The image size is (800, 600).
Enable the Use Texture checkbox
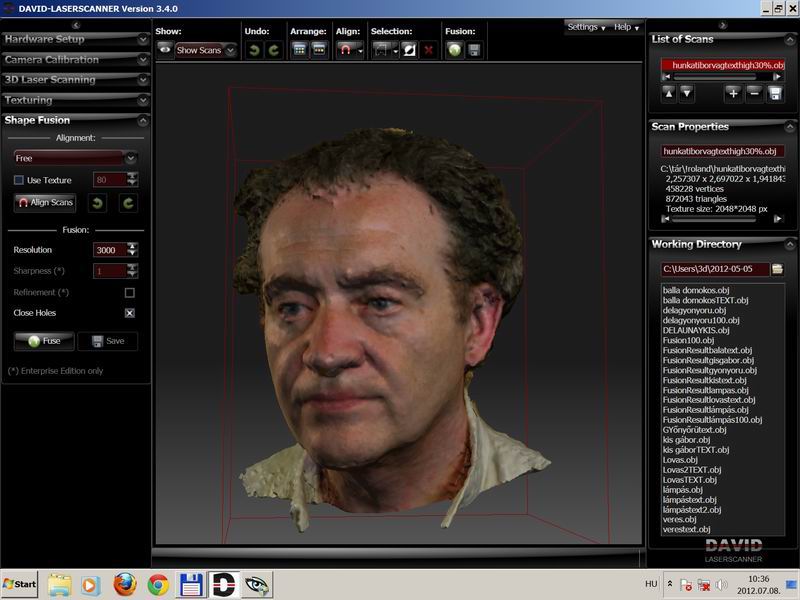tap(19, 180)
